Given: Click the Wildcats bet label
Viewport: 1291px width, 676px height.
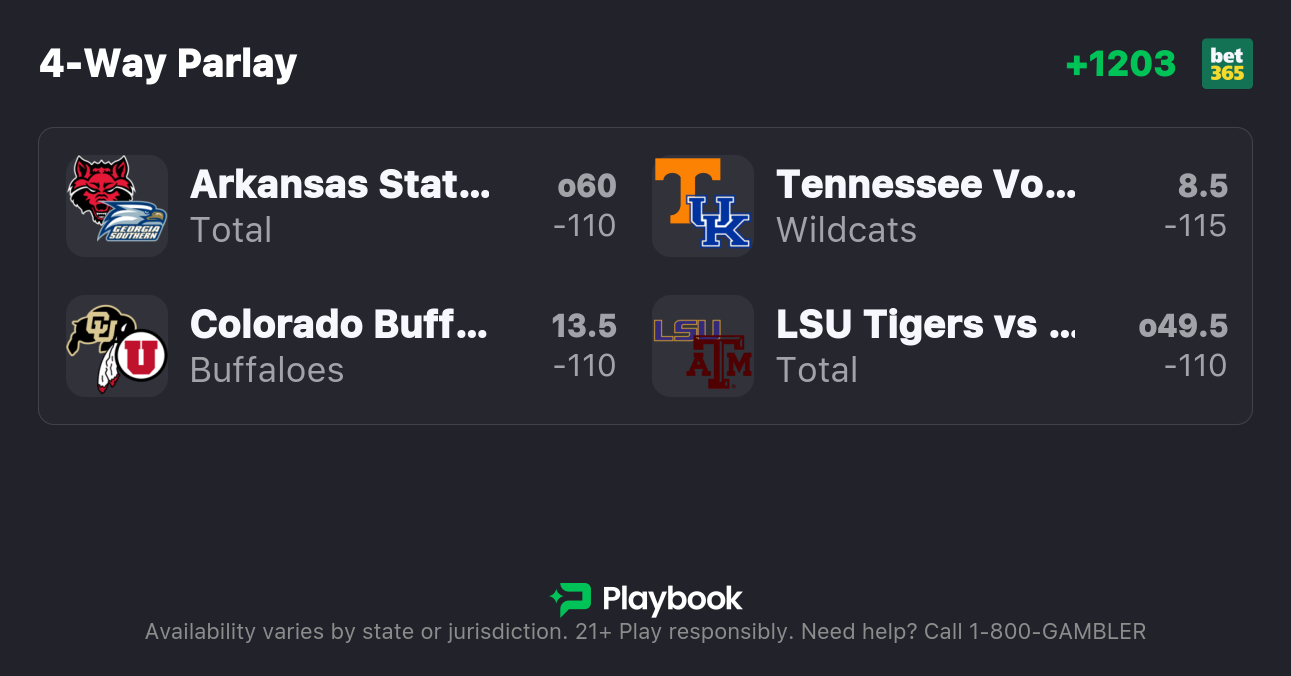Looking at the screenshot, I should (x=846, y=230).
